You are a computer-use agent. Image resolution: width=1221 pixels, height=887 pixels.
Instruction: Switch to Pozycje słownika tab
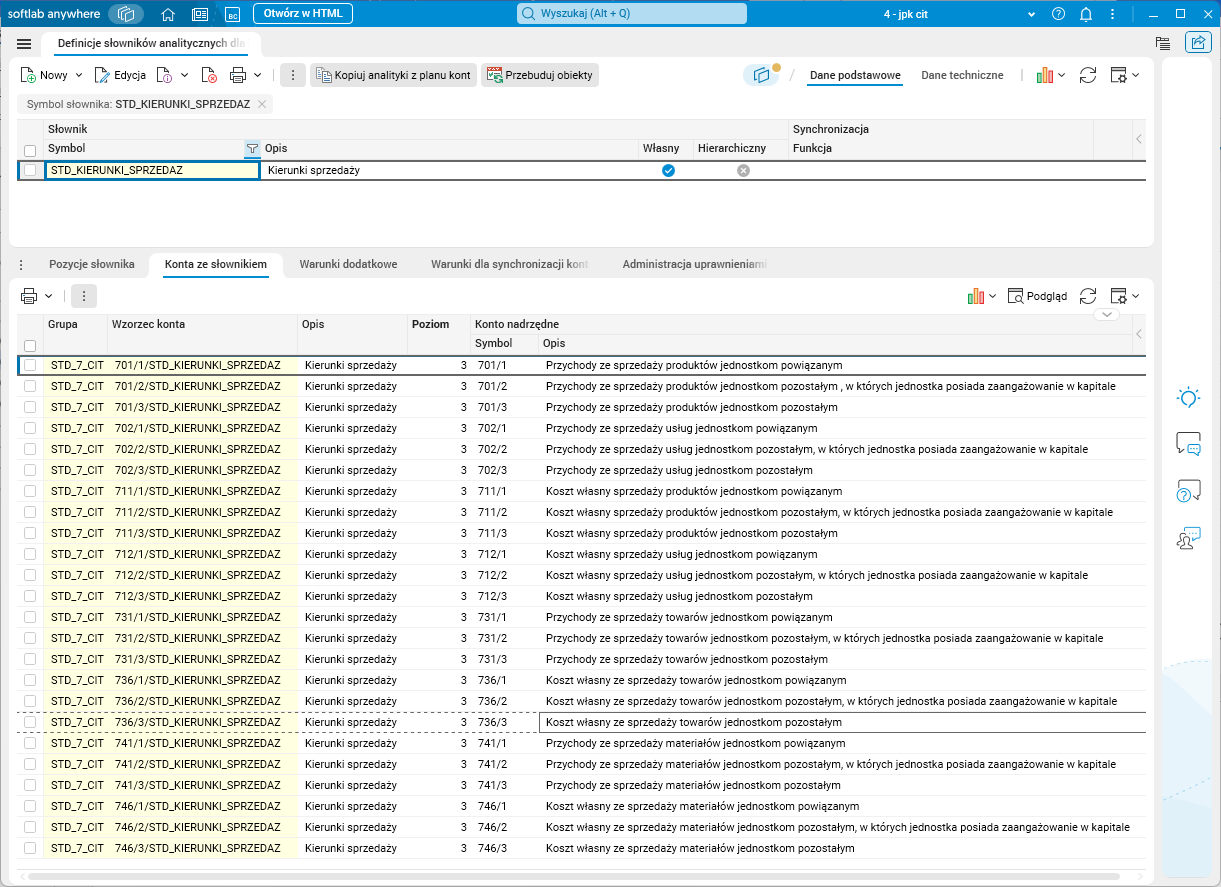tap(91, 264)
